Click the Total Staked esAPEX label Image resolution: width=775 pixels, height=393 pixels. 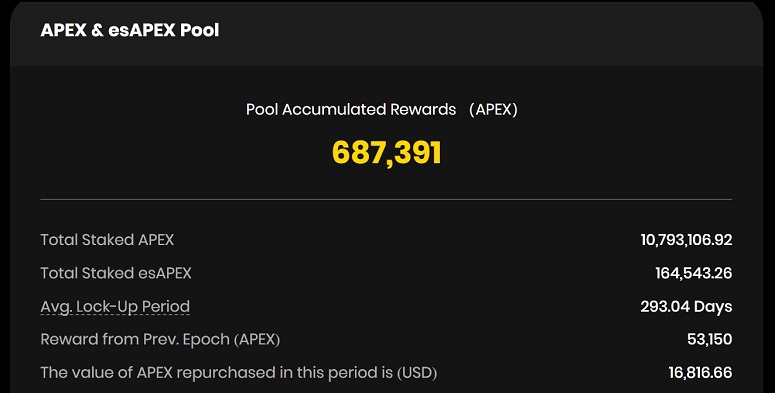pos(116,273)
